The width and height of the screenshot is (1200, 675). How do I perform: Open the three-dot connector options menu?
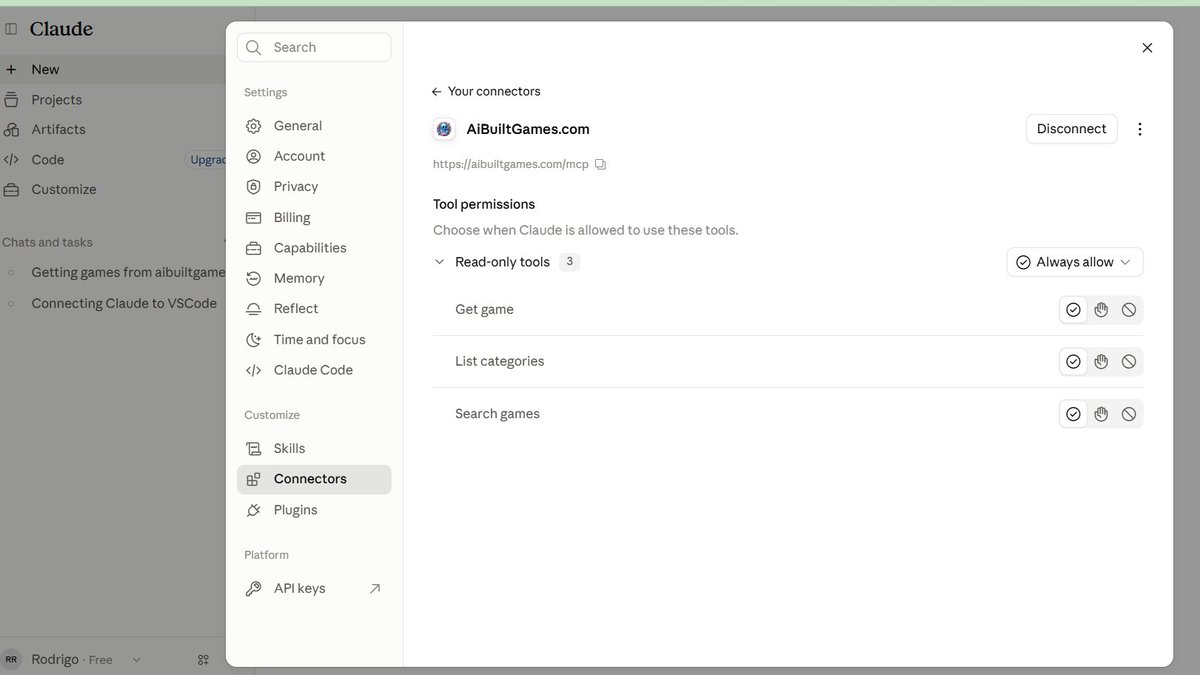coord(1140,129)
